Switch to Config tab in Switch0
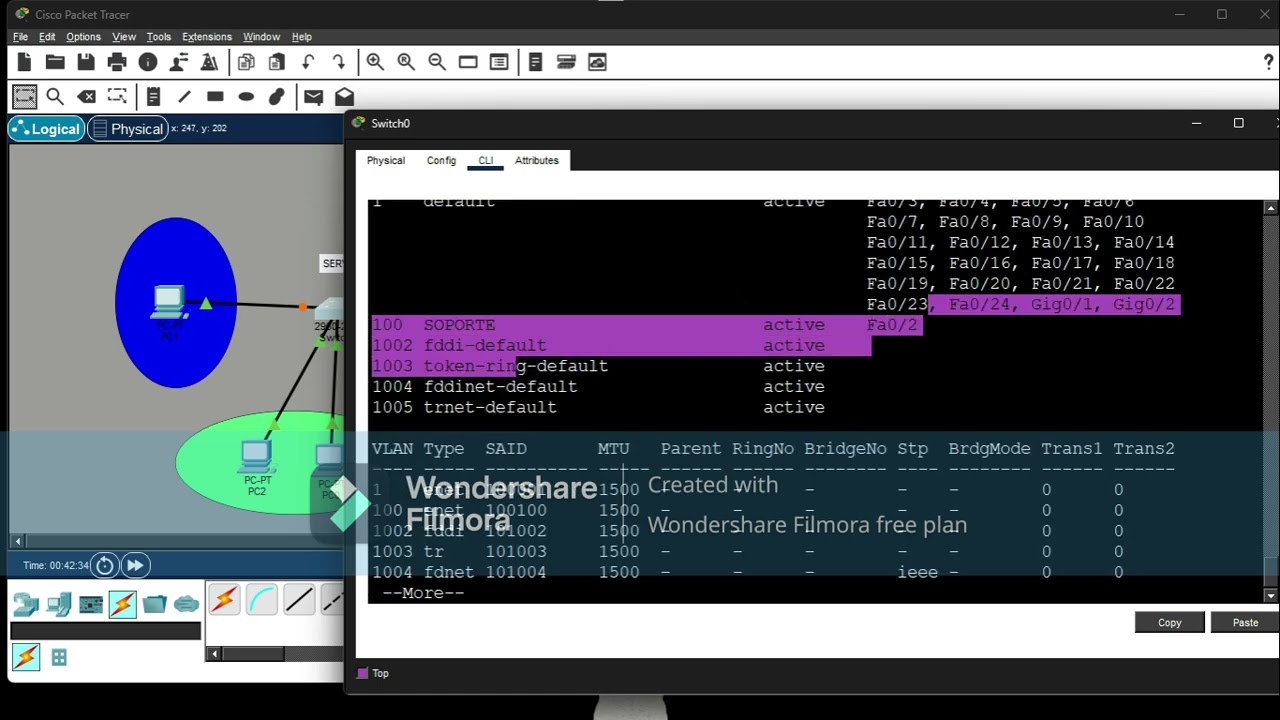Viewport: 1280px width, 720px height. click(441, 160)
